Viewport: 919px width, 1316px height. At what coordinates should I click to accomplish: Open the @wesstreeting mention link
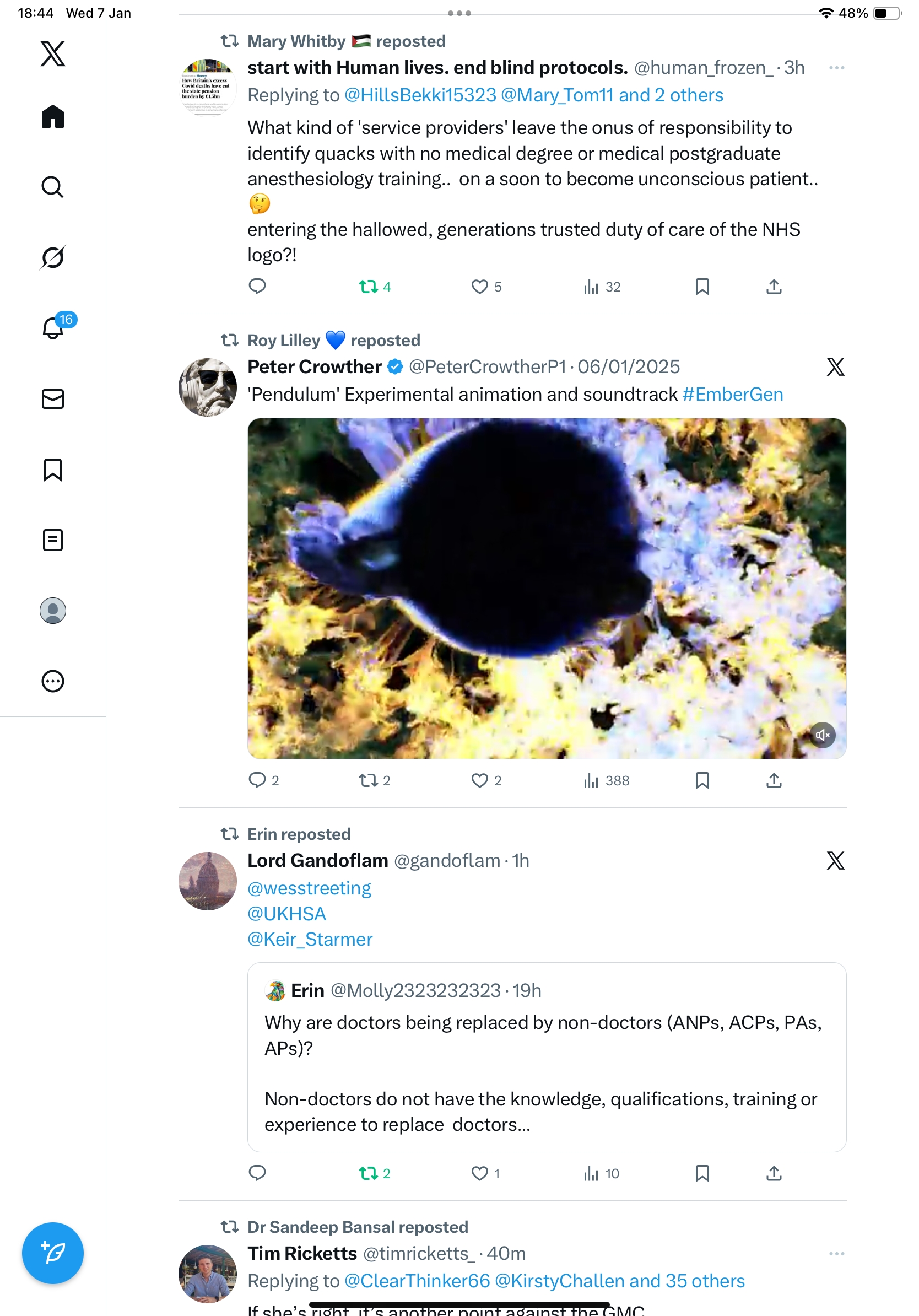pyautogui.click(x=309, y=888)
